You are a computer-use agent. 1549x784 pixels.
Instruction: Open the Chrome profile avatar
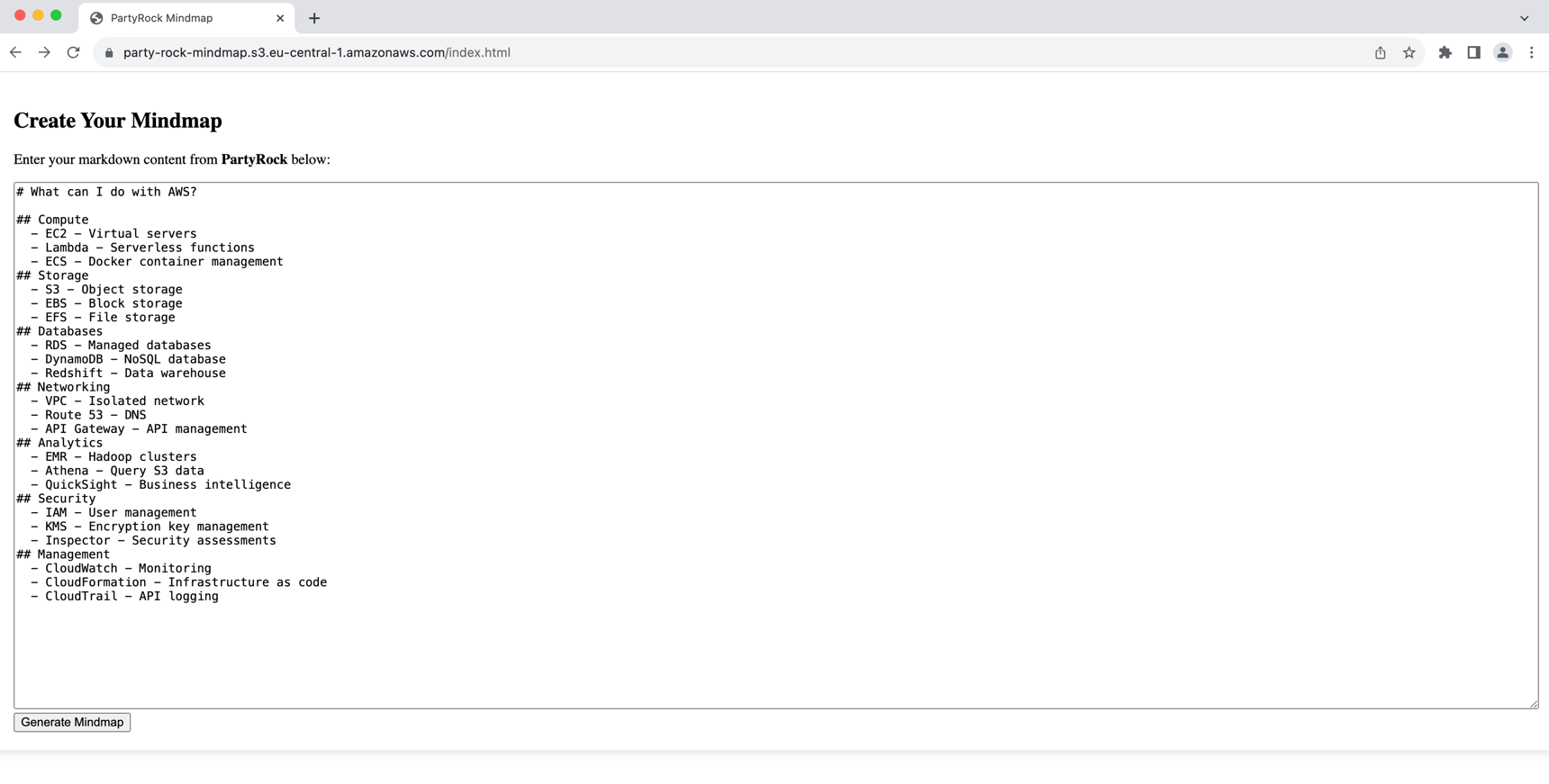coord(1502,52)
